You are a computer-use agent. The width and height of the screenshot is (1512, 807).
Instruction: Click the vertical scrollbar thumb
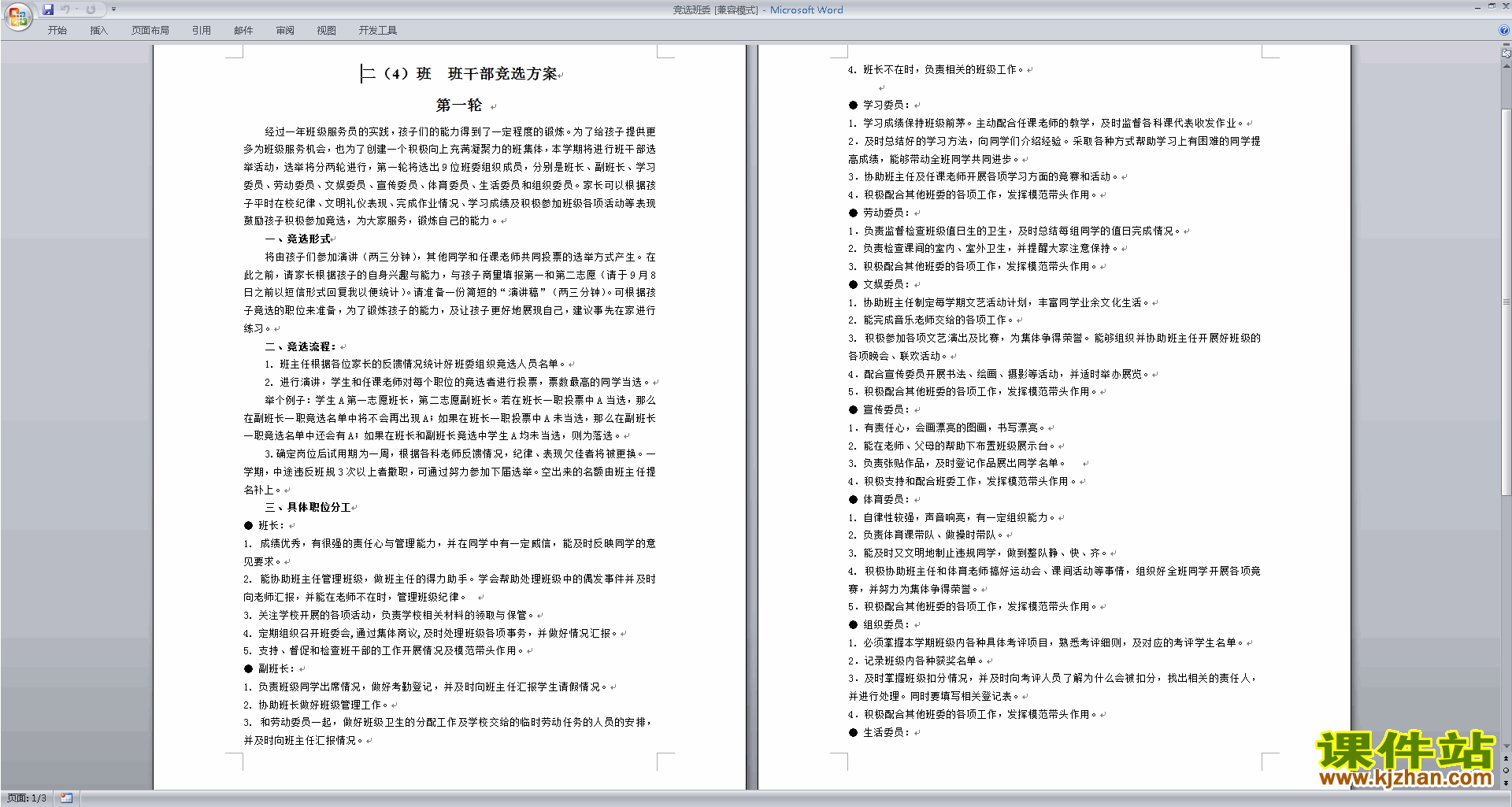(x=1506, y=302)
